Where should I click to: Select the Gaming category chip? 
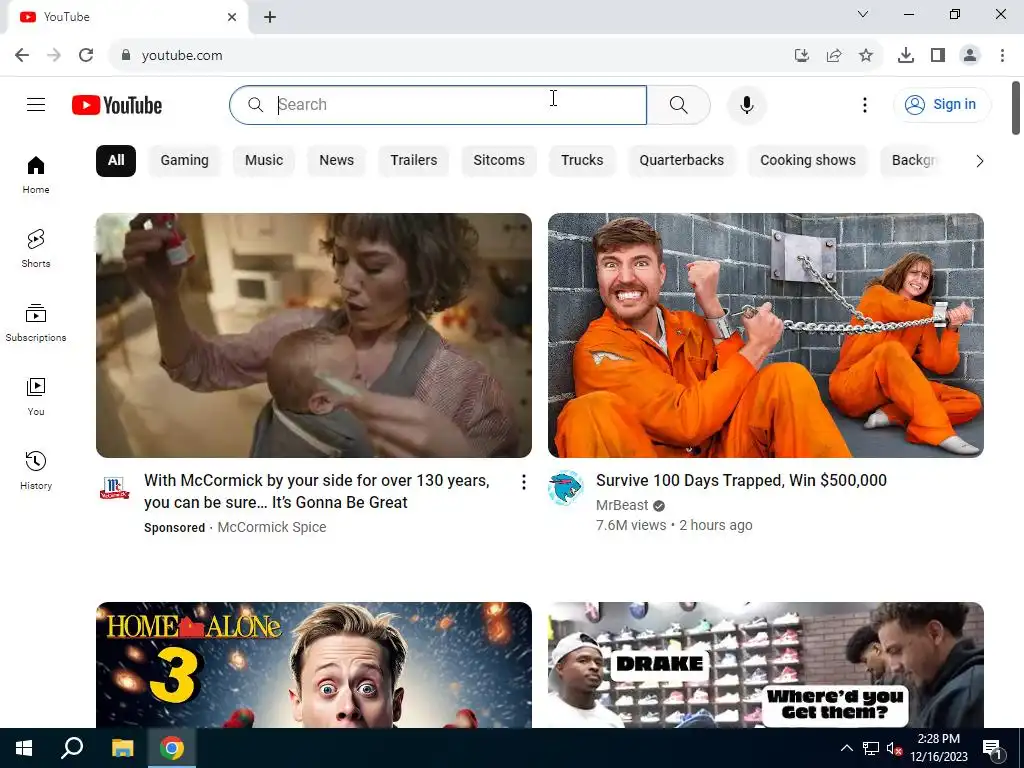coord(185,161)
